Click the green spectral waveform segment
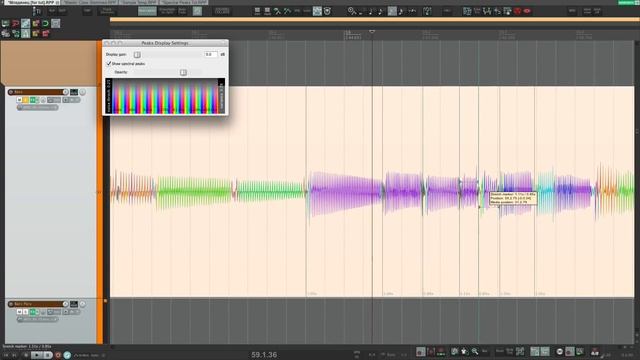 [194, 192]
